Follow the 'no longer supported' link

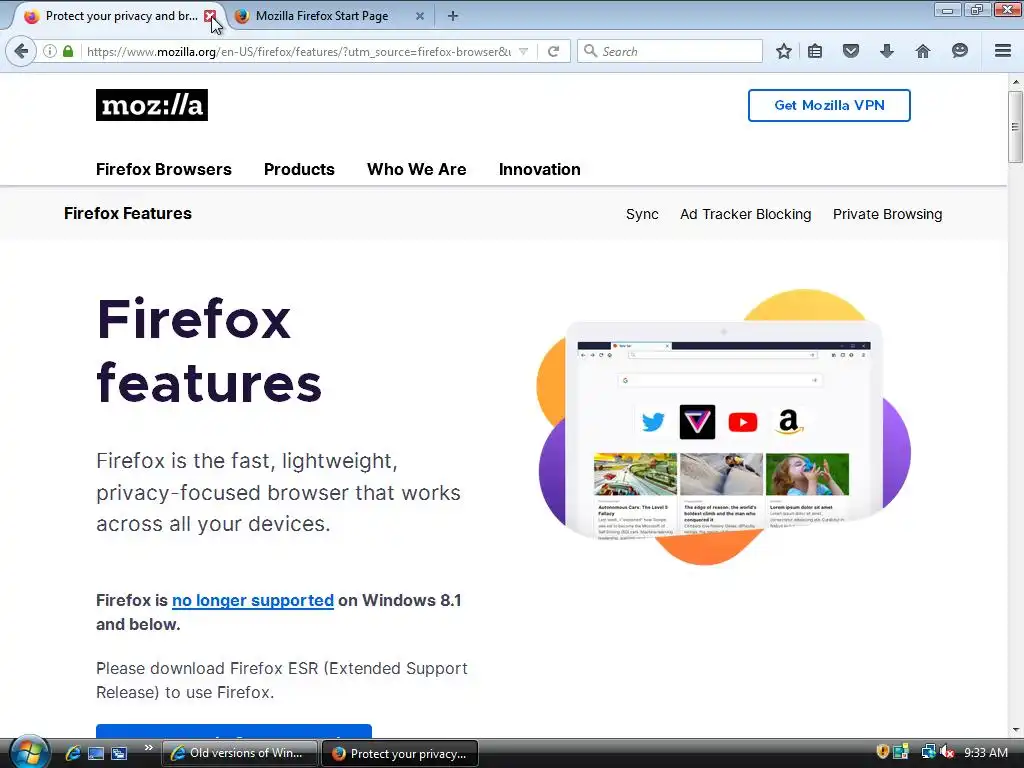pos(253,600)
